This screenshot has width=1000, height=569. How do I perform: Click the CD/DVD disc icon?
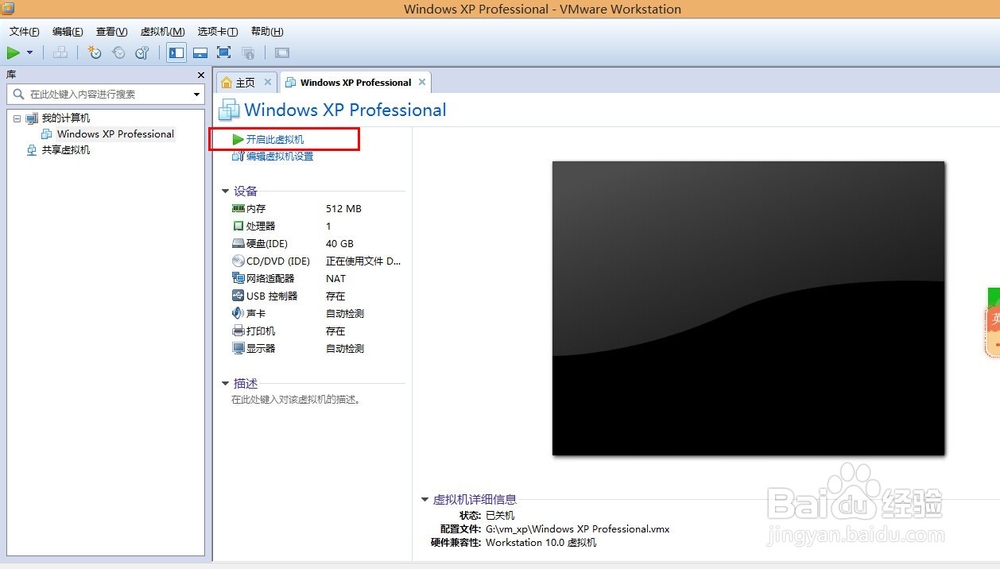[x=238, y=261]
